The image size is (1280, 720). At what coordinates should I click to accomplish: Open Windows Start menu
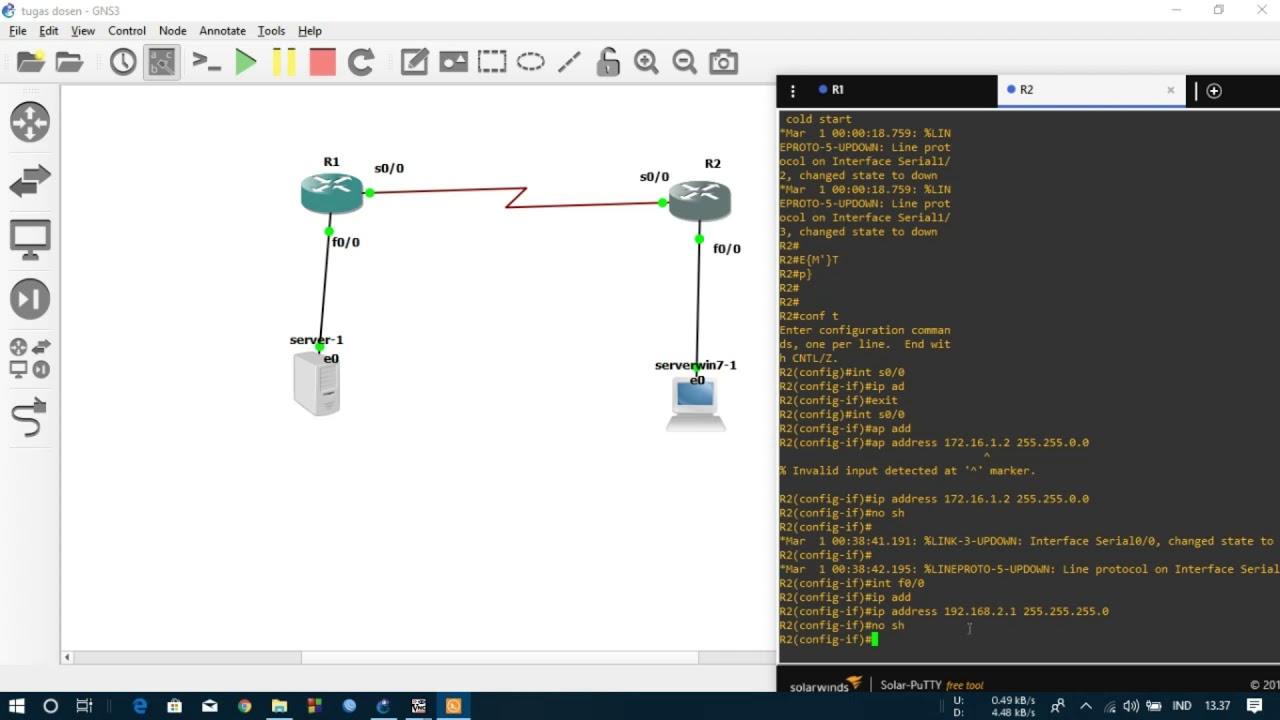click(x=17, y=705)
